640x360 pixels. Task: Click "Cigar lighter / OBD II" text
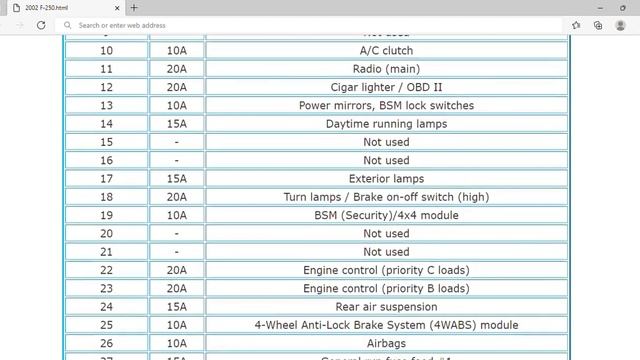(387, 87)
